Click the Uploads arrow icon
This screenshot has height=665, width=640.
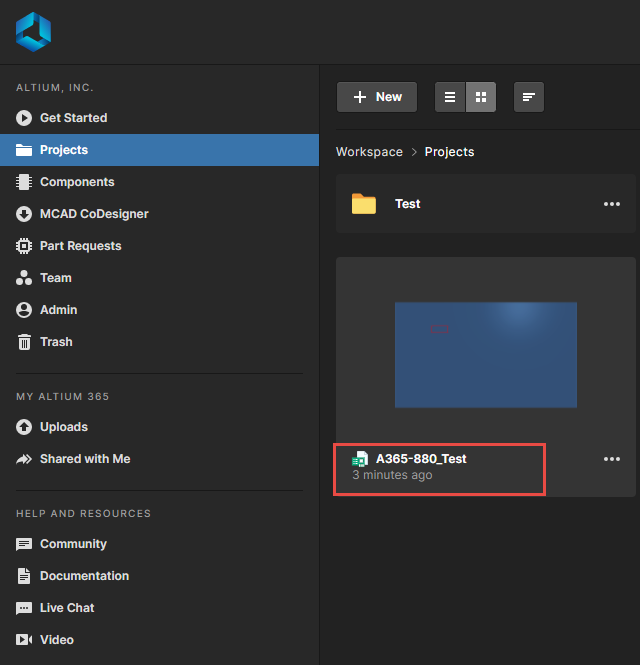coord(24,427)
